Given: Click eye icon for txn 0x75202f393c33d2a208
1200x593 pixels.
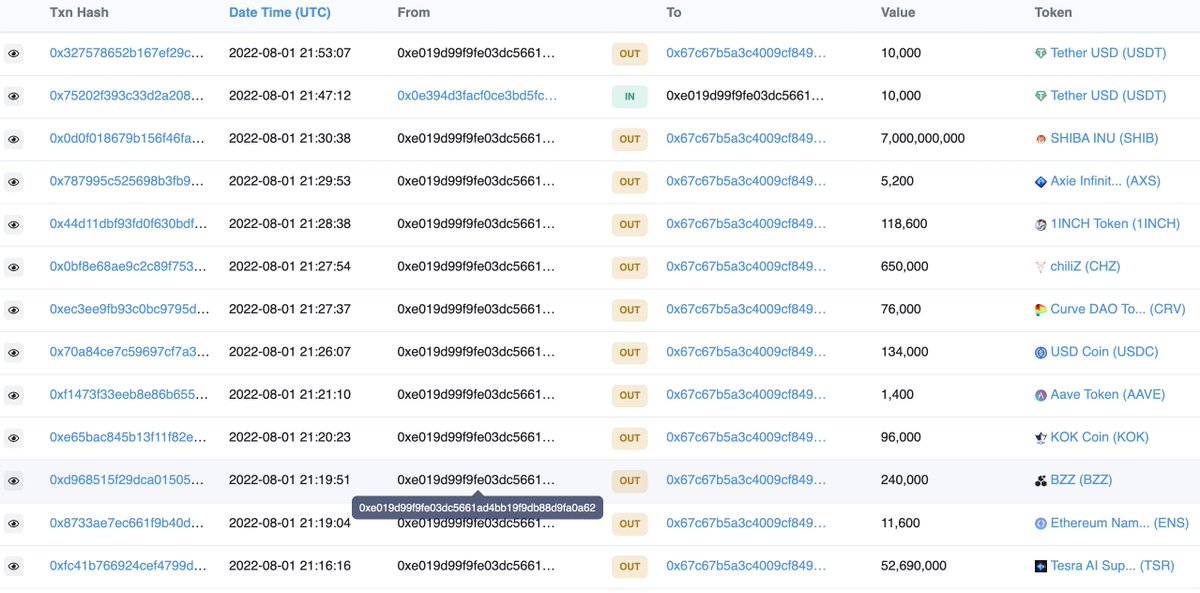Looking at the screenshot, I should tap(14, 96).
